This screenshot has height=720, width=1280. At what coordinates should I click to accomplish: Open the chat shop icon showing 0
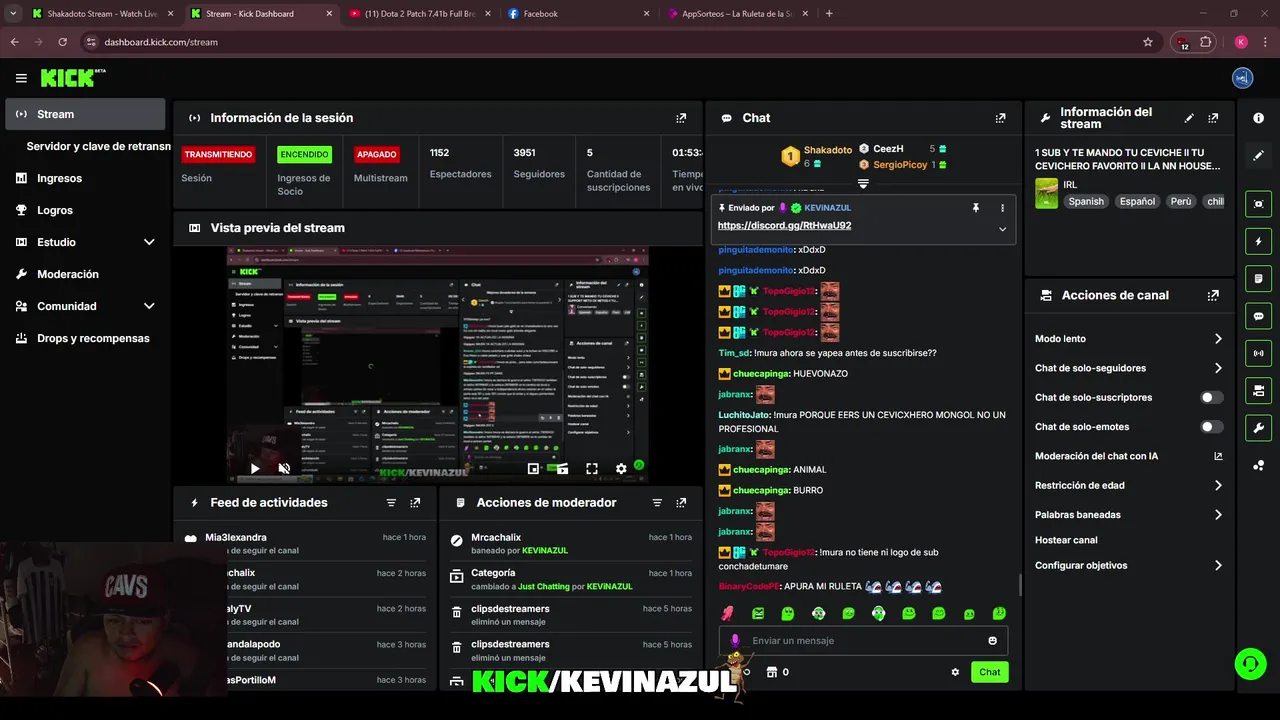click(777, 672)
